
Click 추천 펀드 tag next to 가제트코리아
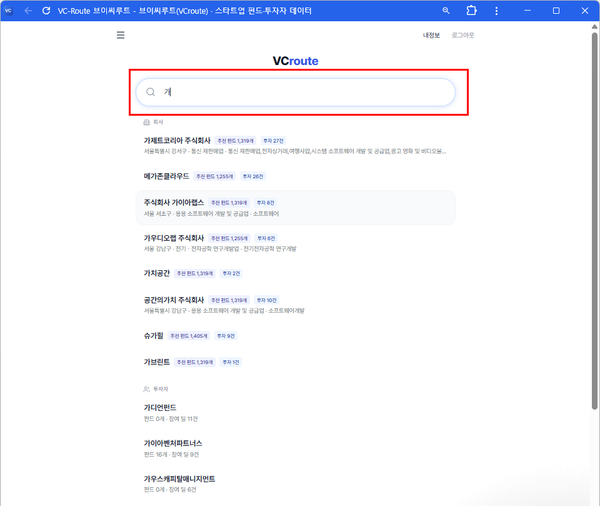235,141
